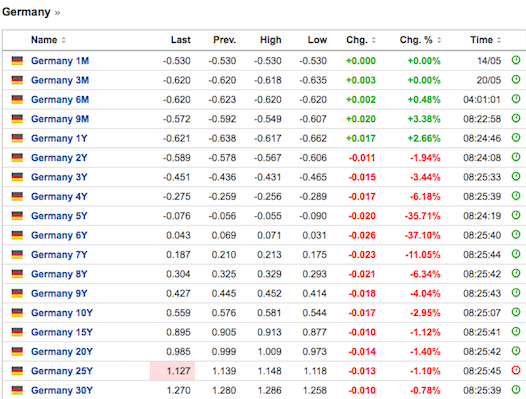Click the clock icon in Germany 9M row
Screen dimensions: 526x399
click(x=516, y=118)
